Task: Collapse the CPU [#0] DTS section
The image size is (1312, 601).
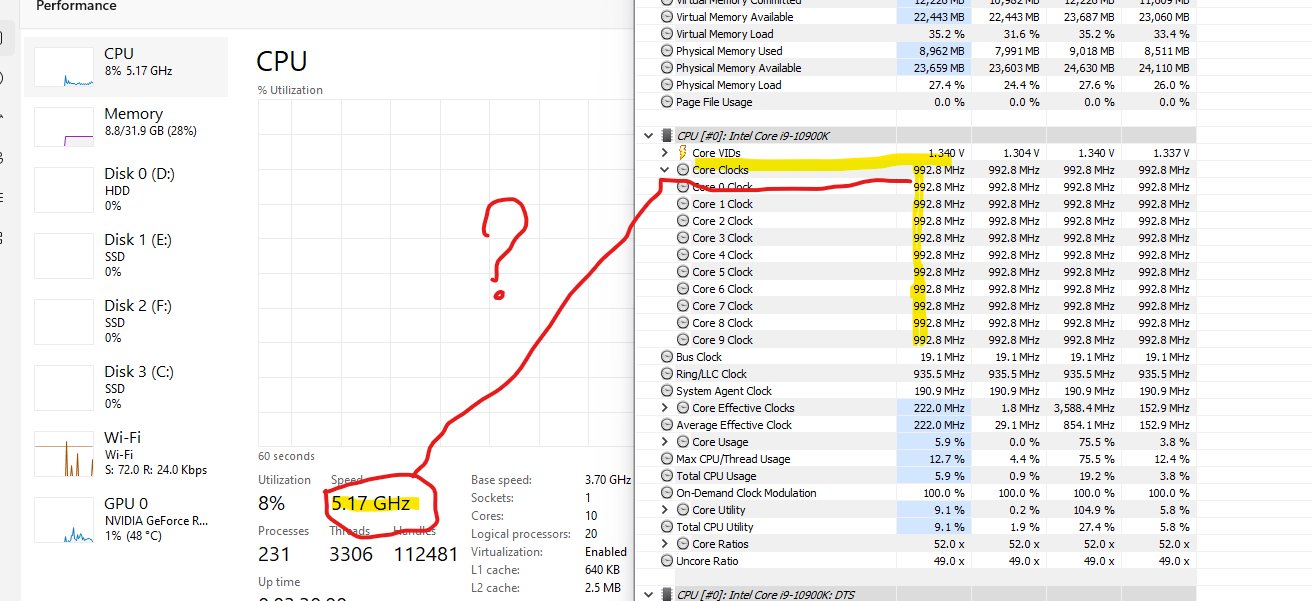Action: (649, 594)
